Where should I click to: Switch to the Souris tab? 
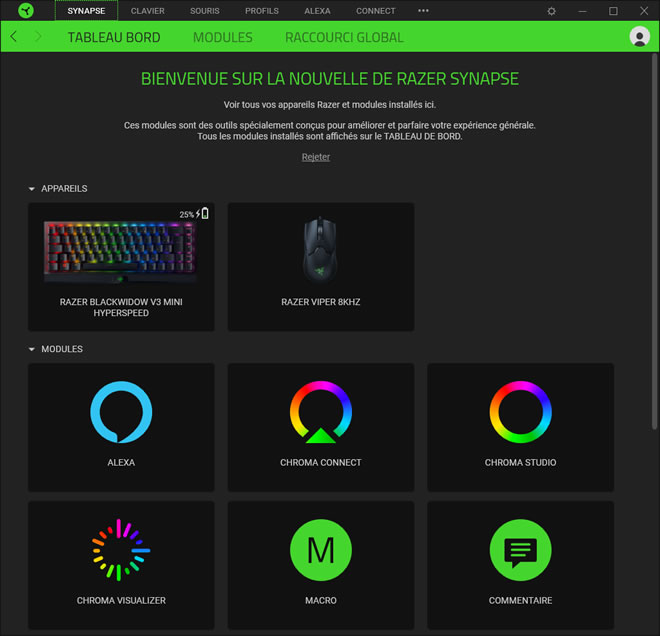coord(205,11)
